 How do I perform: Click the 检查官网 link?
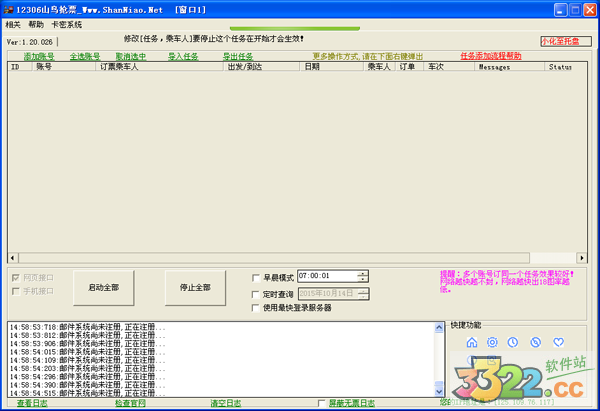coord(130,403)
